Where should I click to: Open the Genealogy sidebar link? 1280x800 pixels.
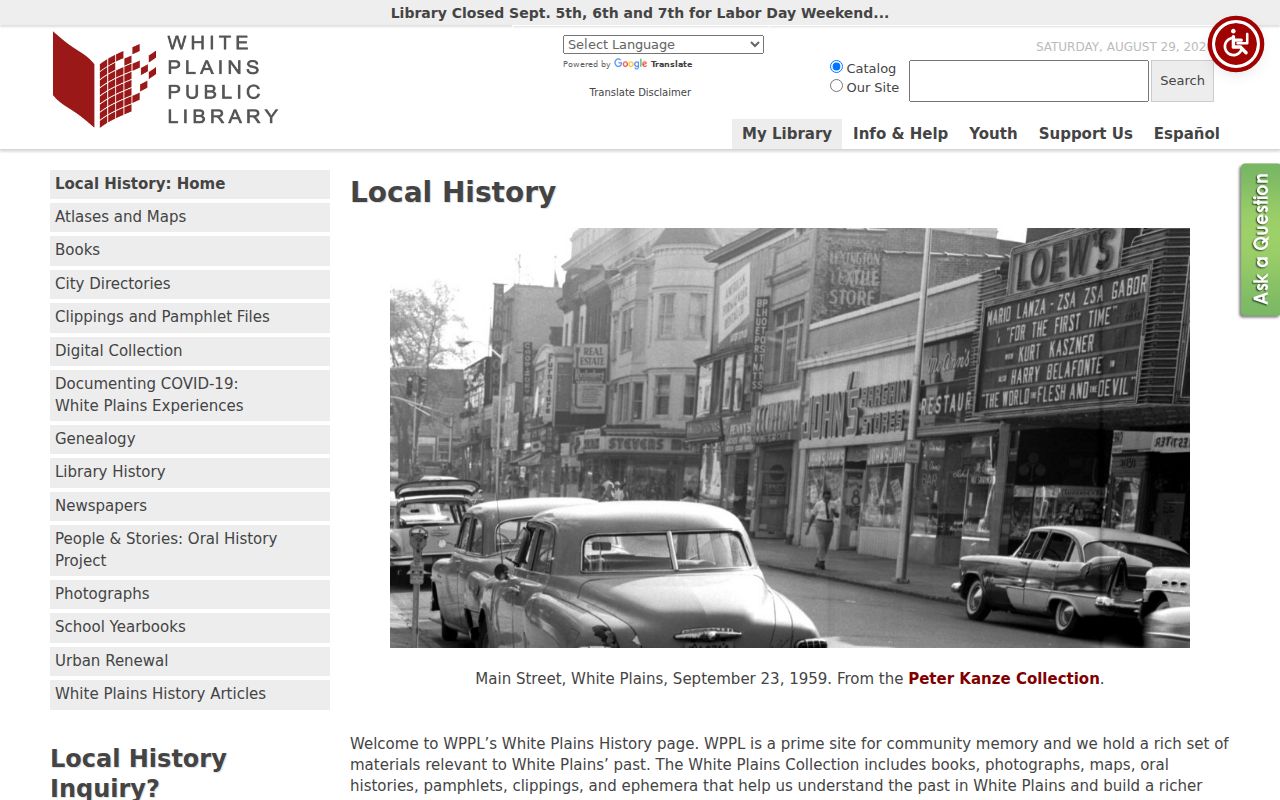(x=190, y=439)
